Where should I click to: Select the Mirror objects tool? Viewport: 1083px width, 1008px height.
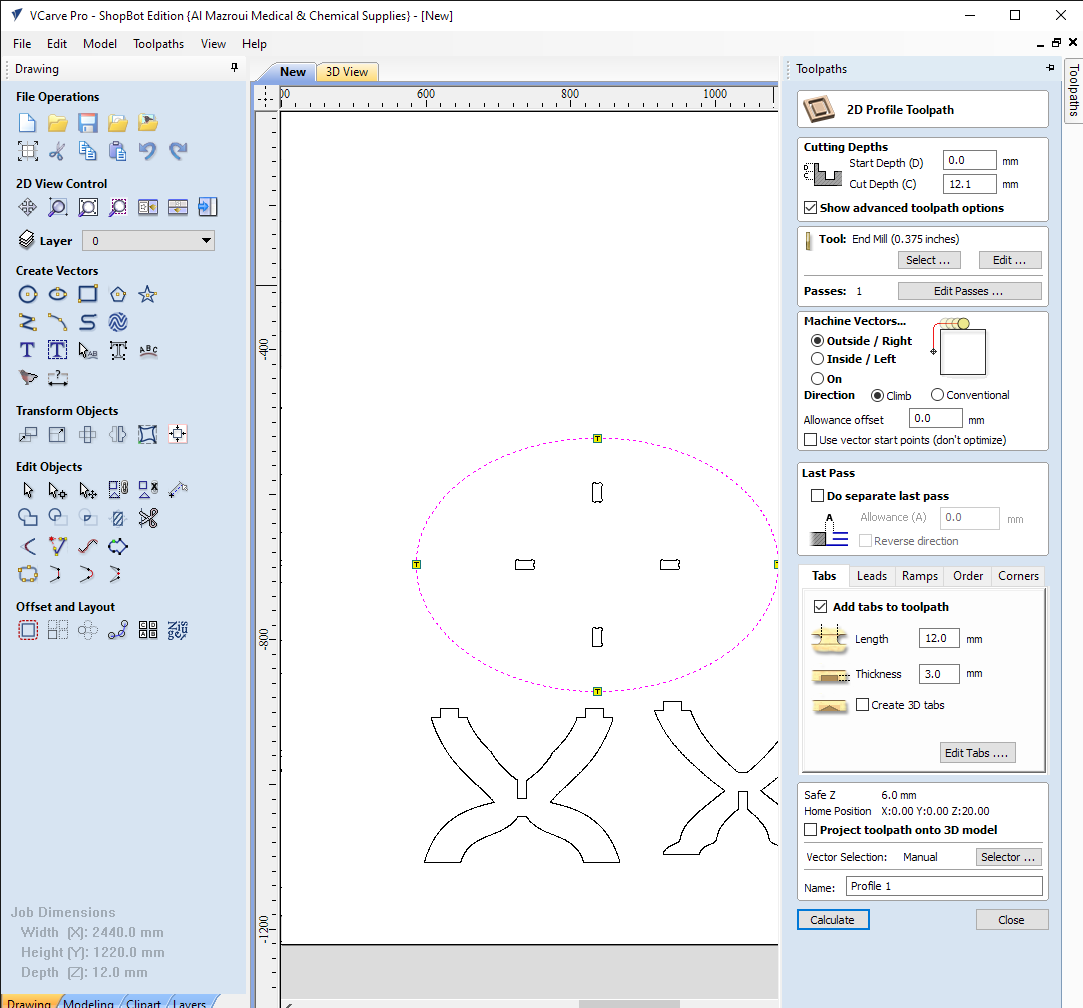point(118,435)
